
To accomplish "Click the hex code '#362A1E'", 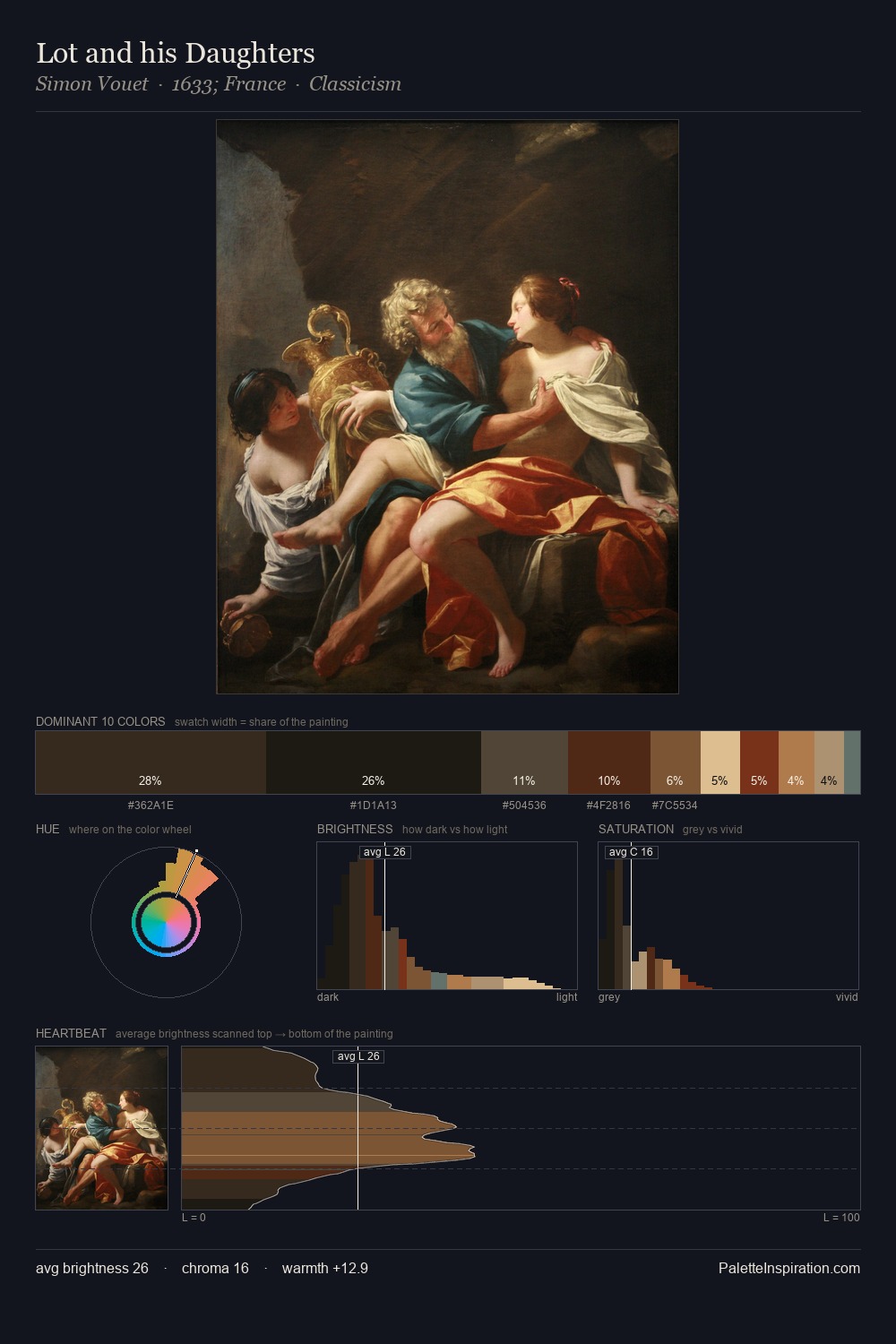I will click(151, 806).
